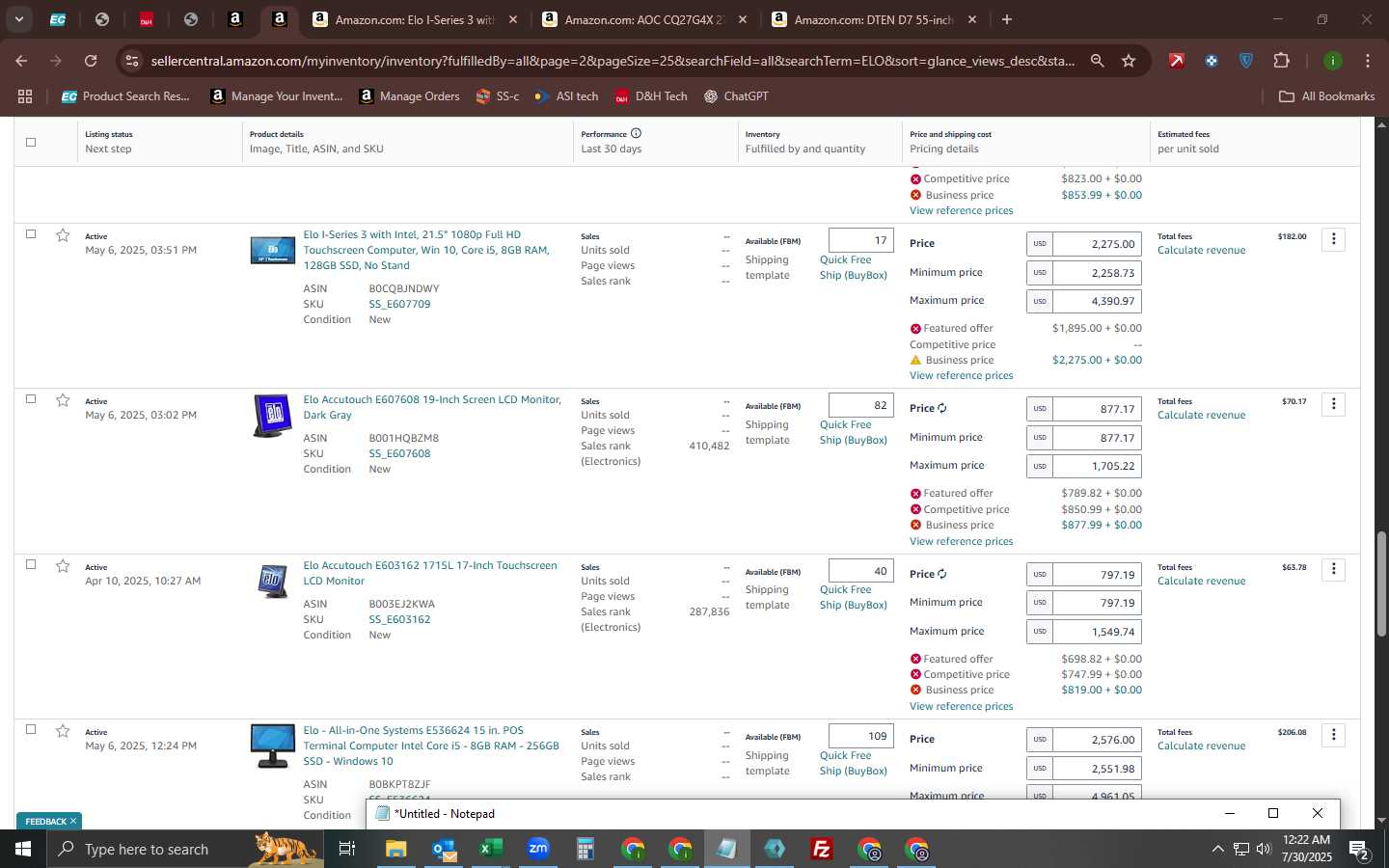This screenshot has width=1389, height=868.
Task: Go back using the browser back arrow
Action: point(21,61)
